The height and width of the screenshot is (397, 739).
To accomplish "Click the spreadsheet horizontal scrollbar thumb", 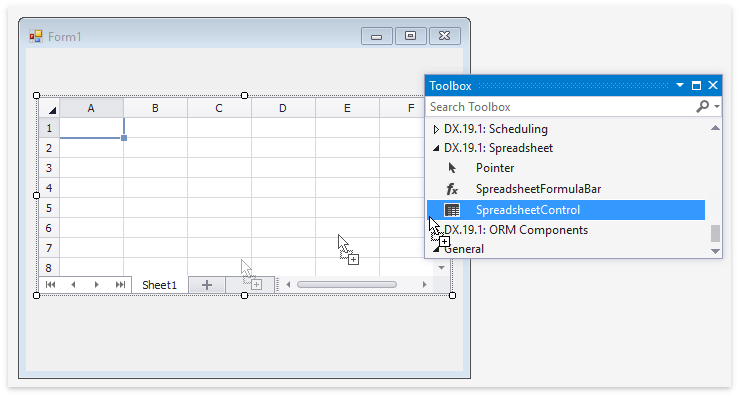I will (x=346, y=284).
